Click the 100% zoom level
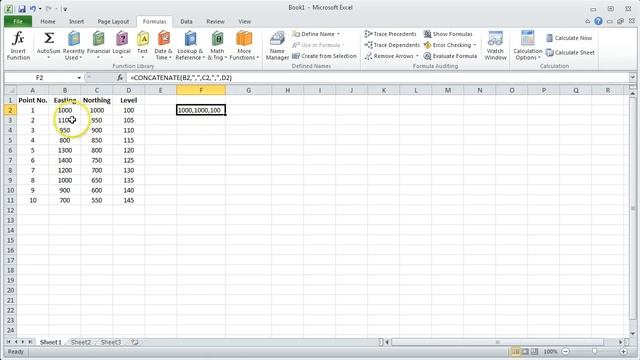 pos(550,351)
